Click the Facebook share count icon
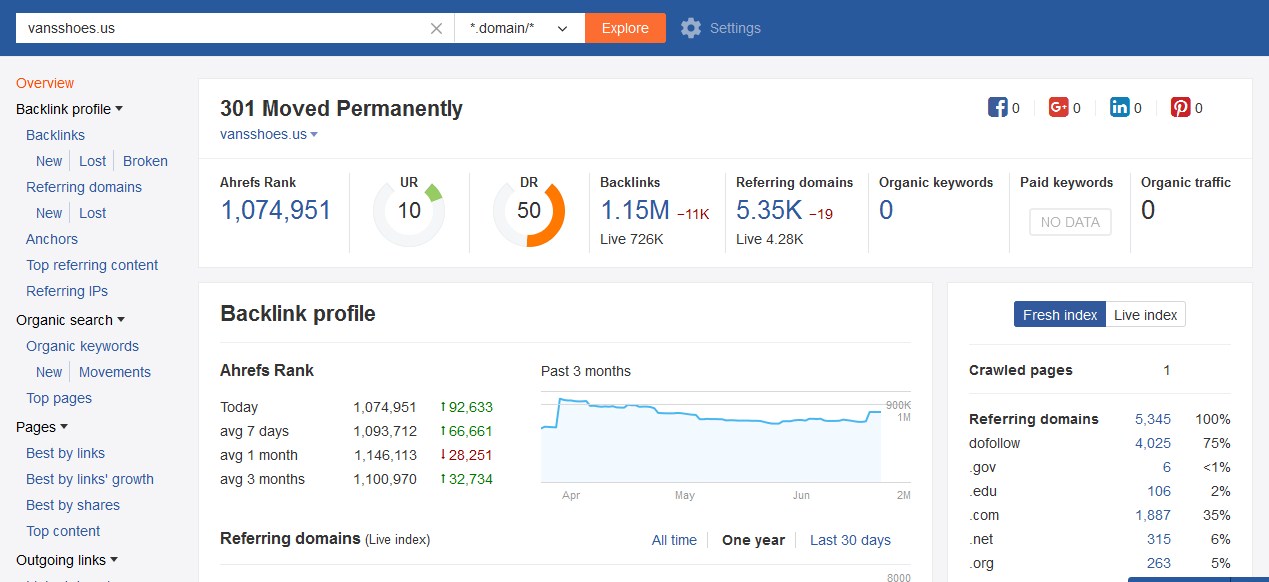This screenshot has width=1269, height=582. (997, 108)
